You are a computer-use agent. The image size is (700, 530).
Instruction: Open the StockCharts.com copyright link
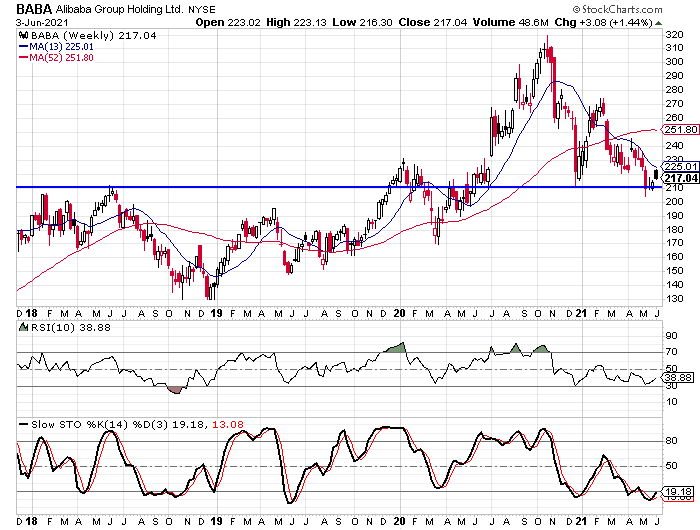[617, 9]
